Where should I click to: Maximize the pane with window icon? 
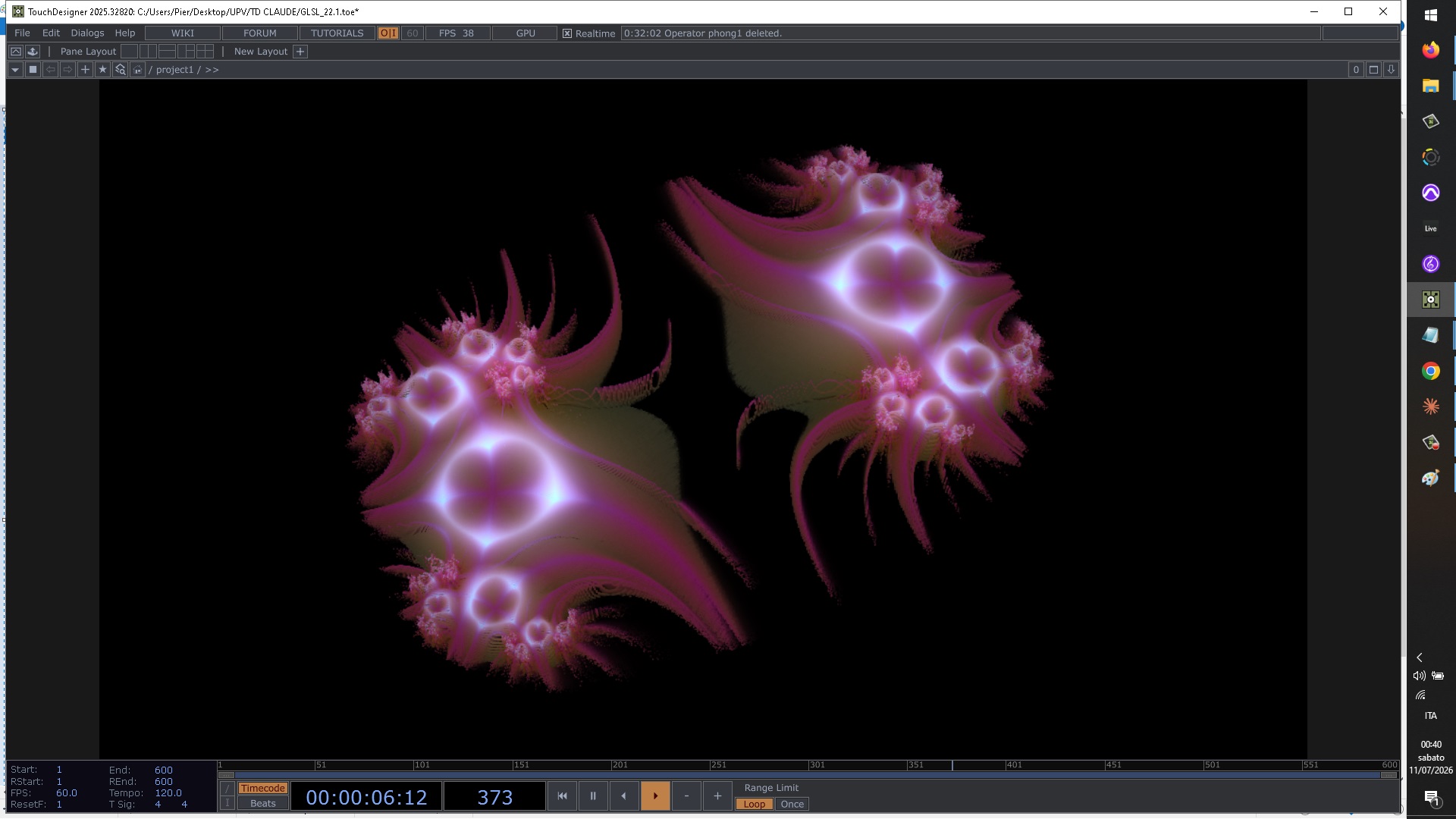(1373, 70)
